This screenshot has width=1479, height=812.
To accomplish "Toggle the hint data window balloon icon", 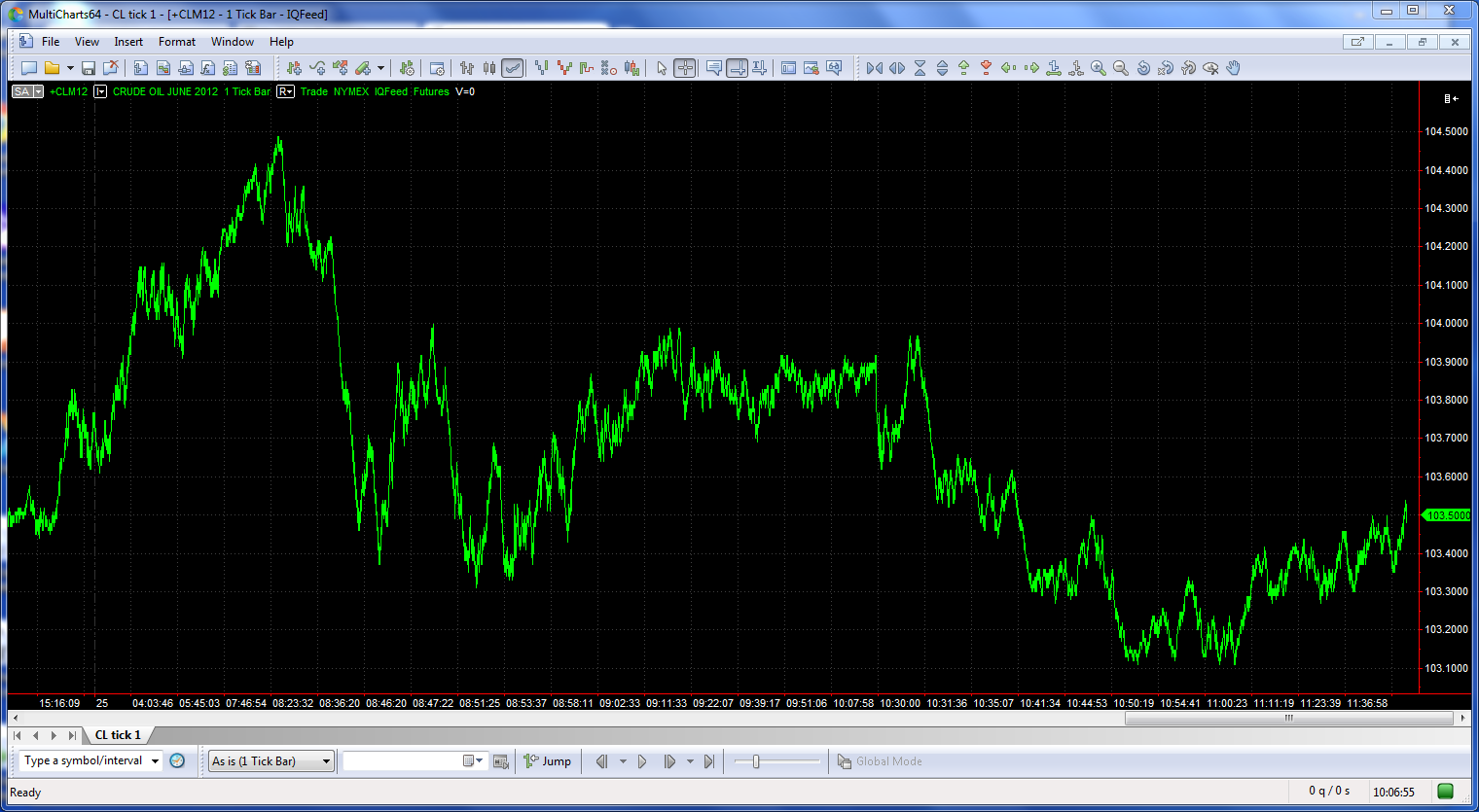I will pyautogui.click(x=714, y=68).
